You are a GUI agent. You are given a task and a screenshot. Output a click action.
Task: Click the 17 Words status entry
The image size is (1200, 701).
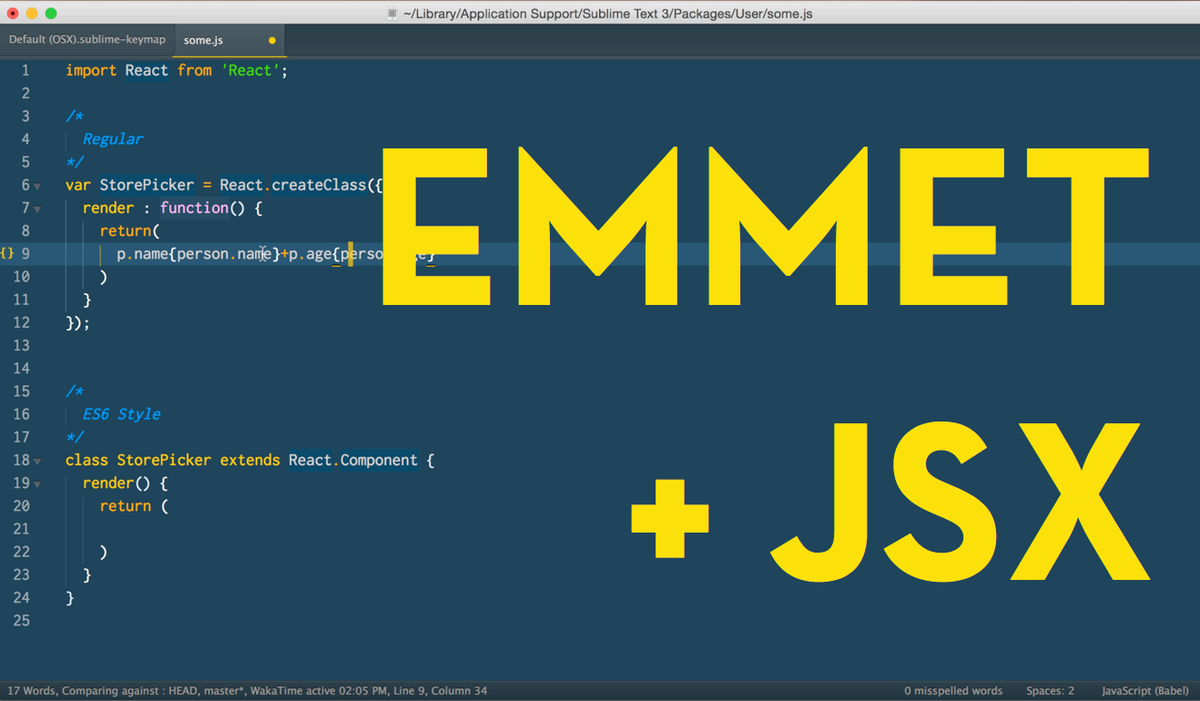coord(30,691)
